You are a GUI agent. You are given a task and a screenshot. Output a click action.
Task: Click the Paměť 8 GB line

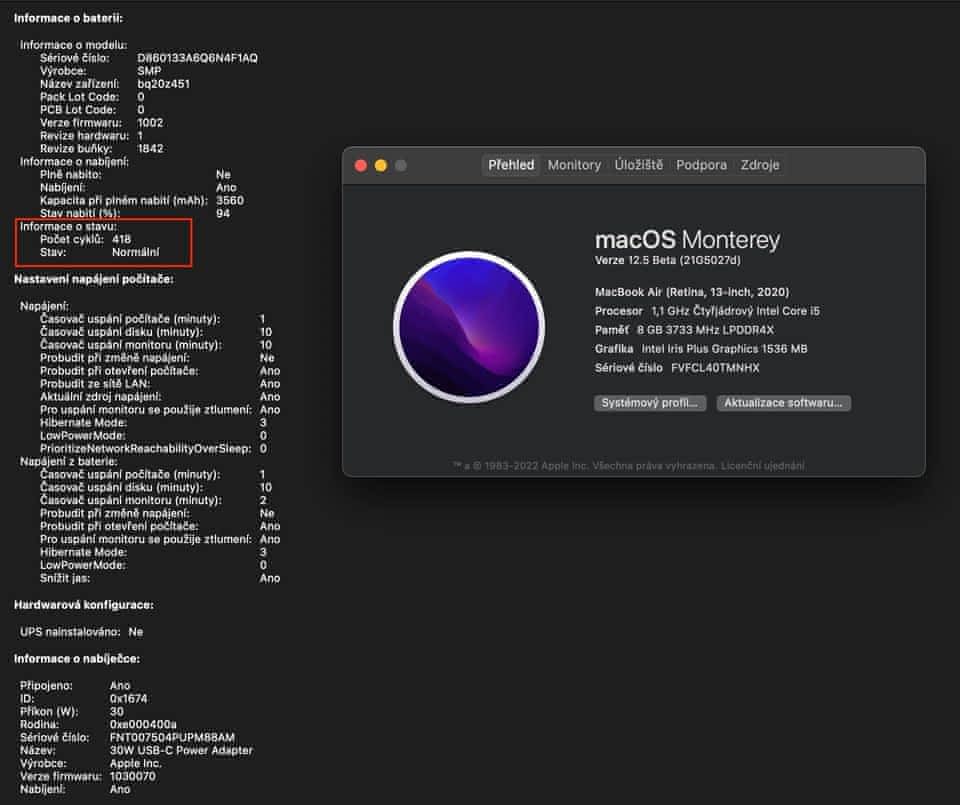pos(684,330)
